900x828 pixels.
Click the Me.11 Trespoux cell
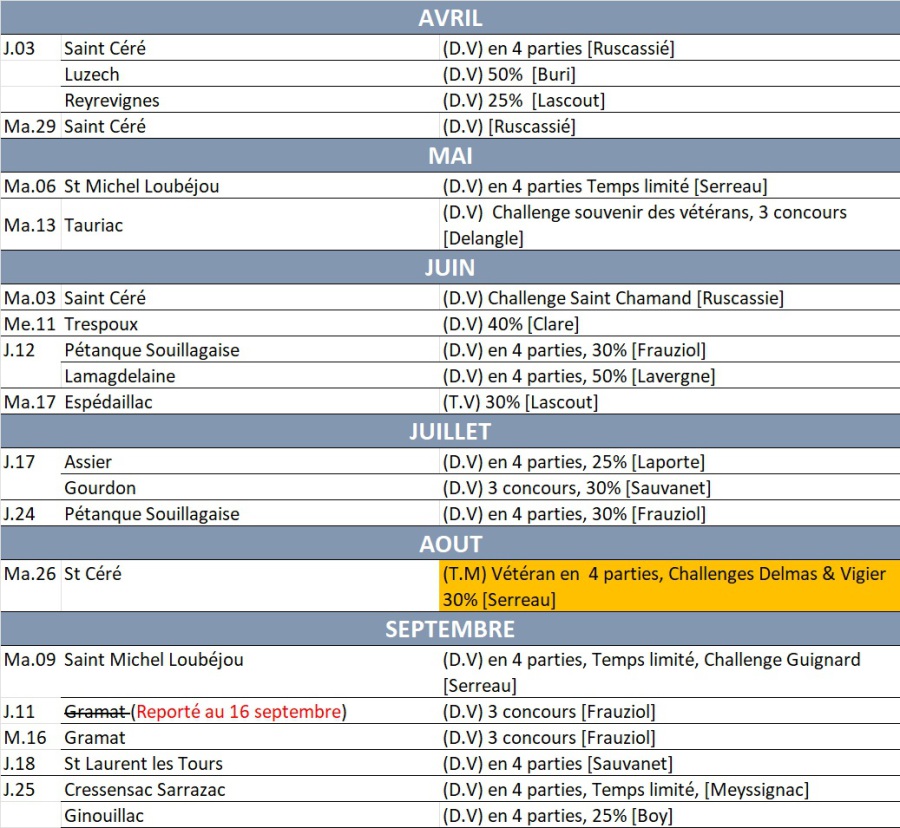pos(101,324)
